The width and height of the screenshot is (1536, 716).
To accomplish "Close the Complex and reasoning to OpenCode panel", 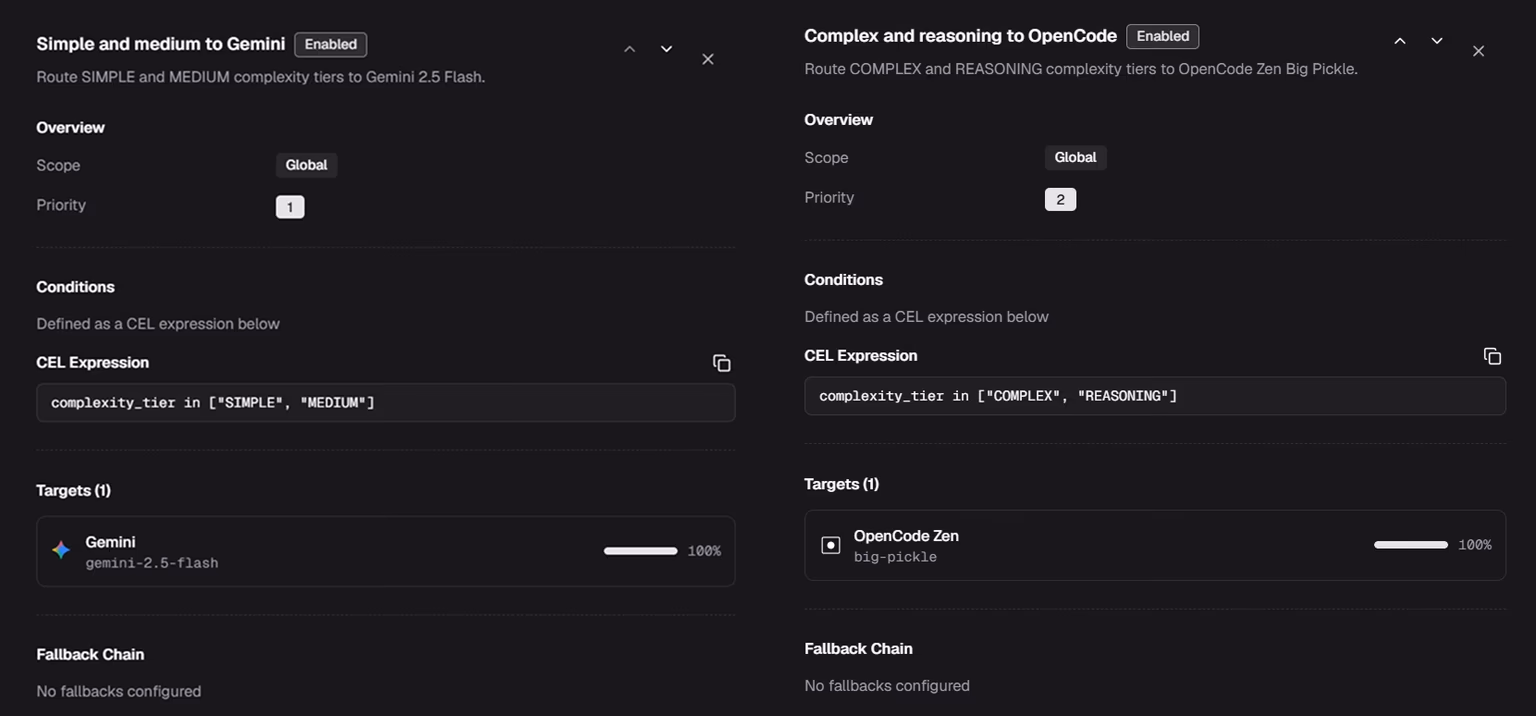I will coord(1478,51).
